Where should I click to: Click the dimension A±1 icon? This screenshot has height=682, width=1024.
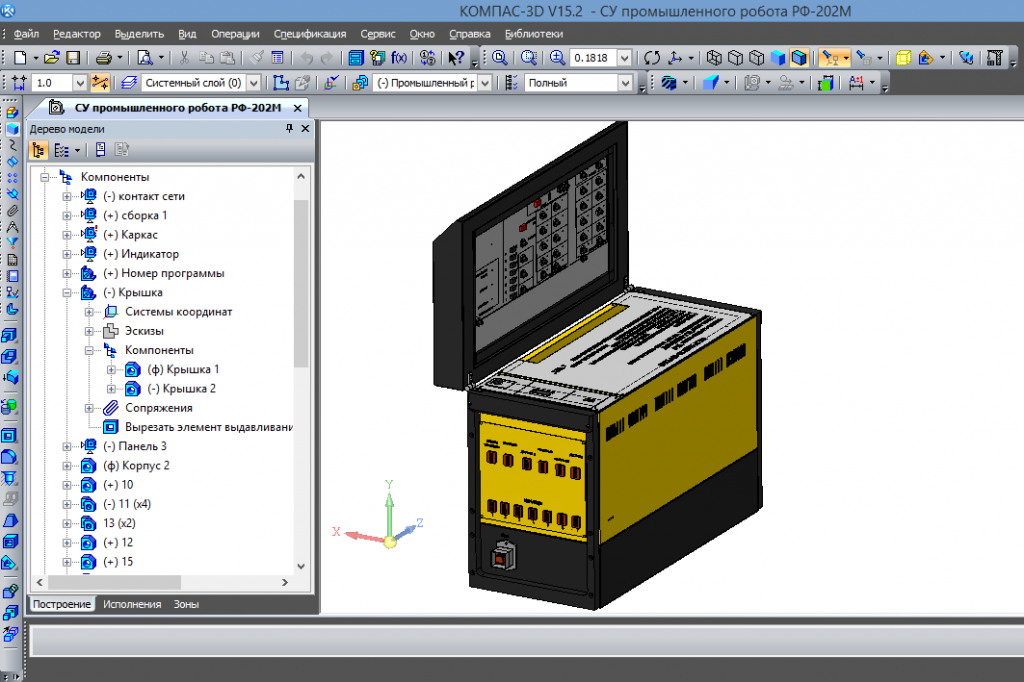(x=856, y=82)
